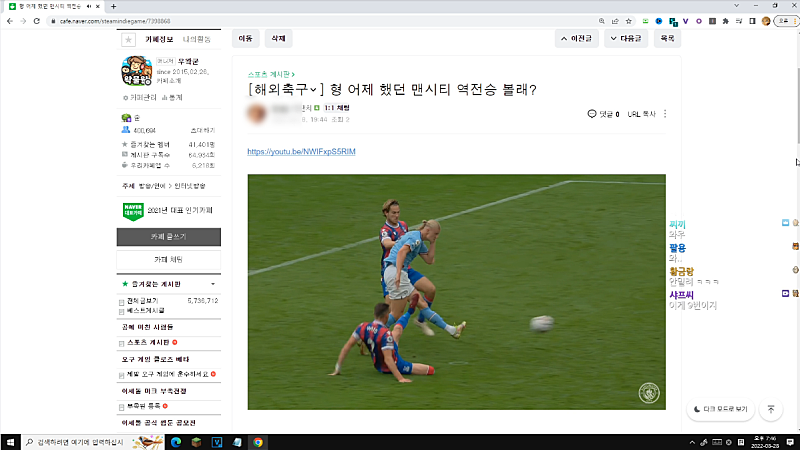The image size is (800, 450).
Task: Open the 2021년 대표 인기카페 badge
Action: tap(168, 211)
